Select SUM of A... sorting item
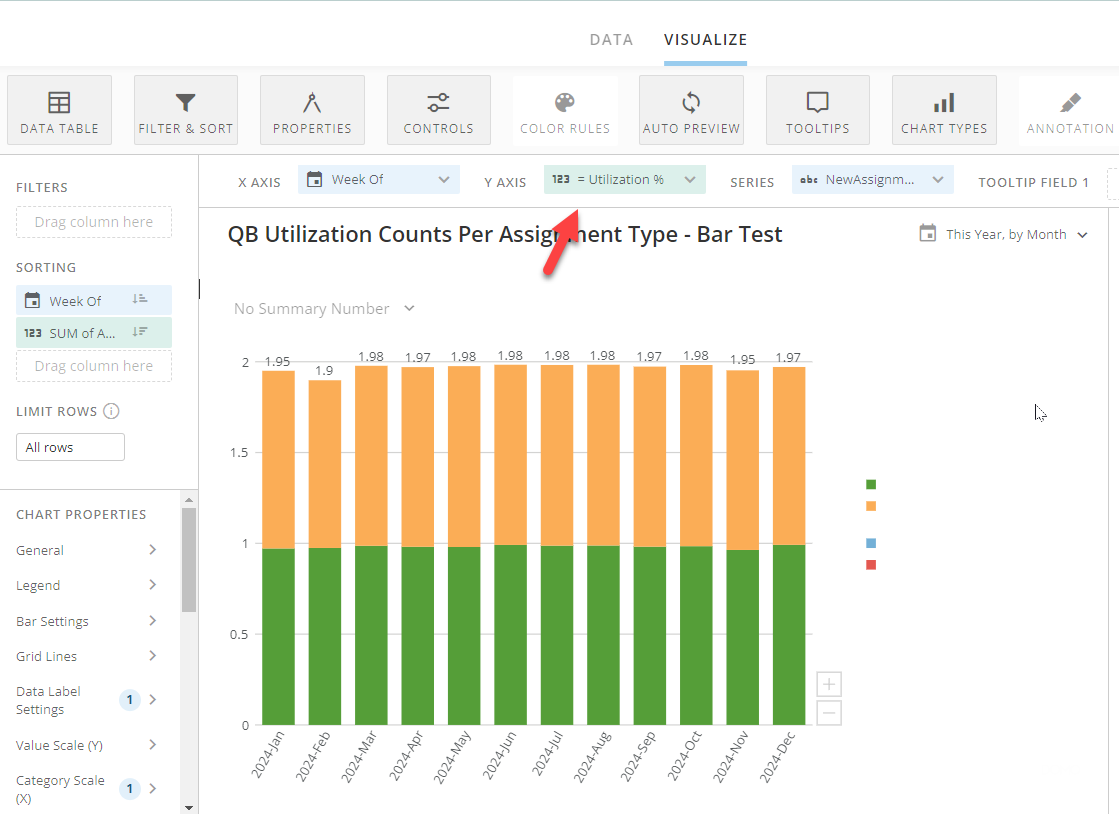The width and height of the screenshot is (1119, 814). [93, 332]
